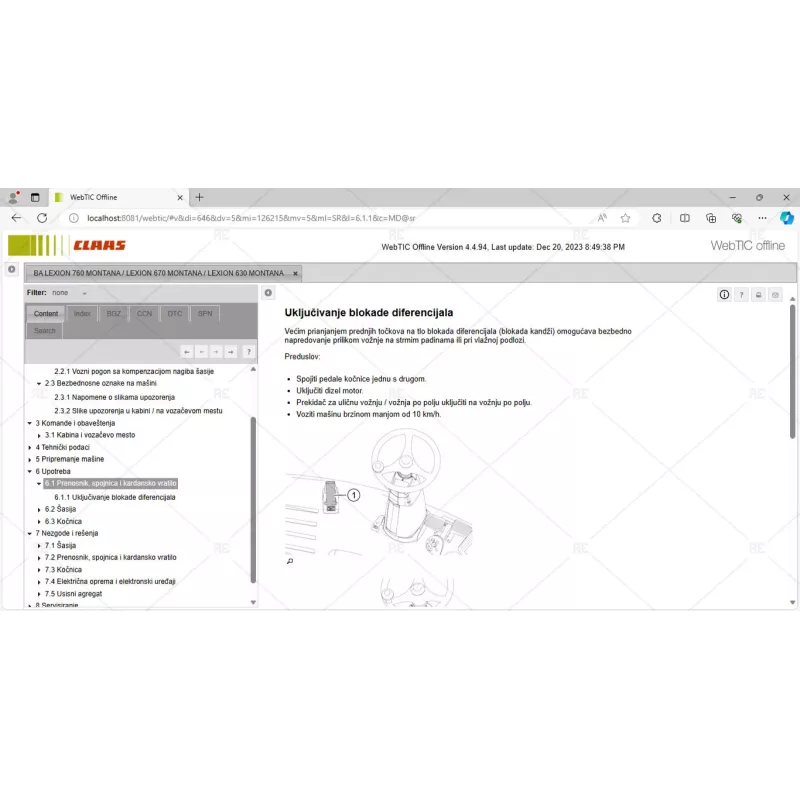Open the Info icon above the article
This screenshot has height=800, width=800.
(x=724, y=294)
